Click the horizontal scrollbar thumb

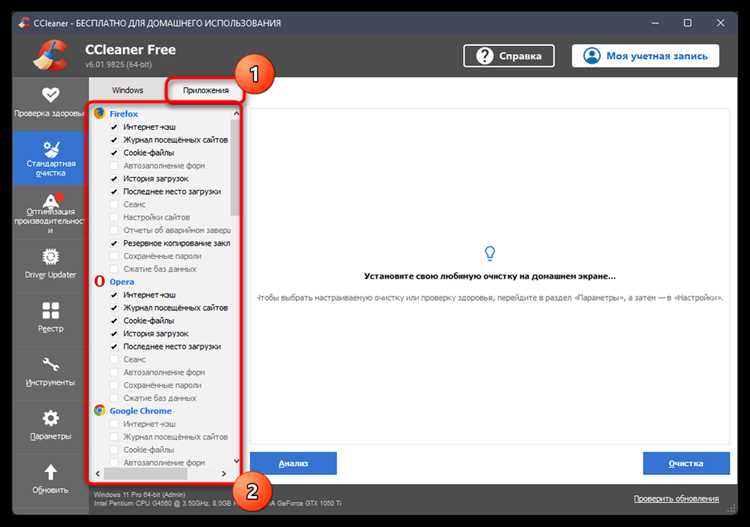click(x=145, y=473)
